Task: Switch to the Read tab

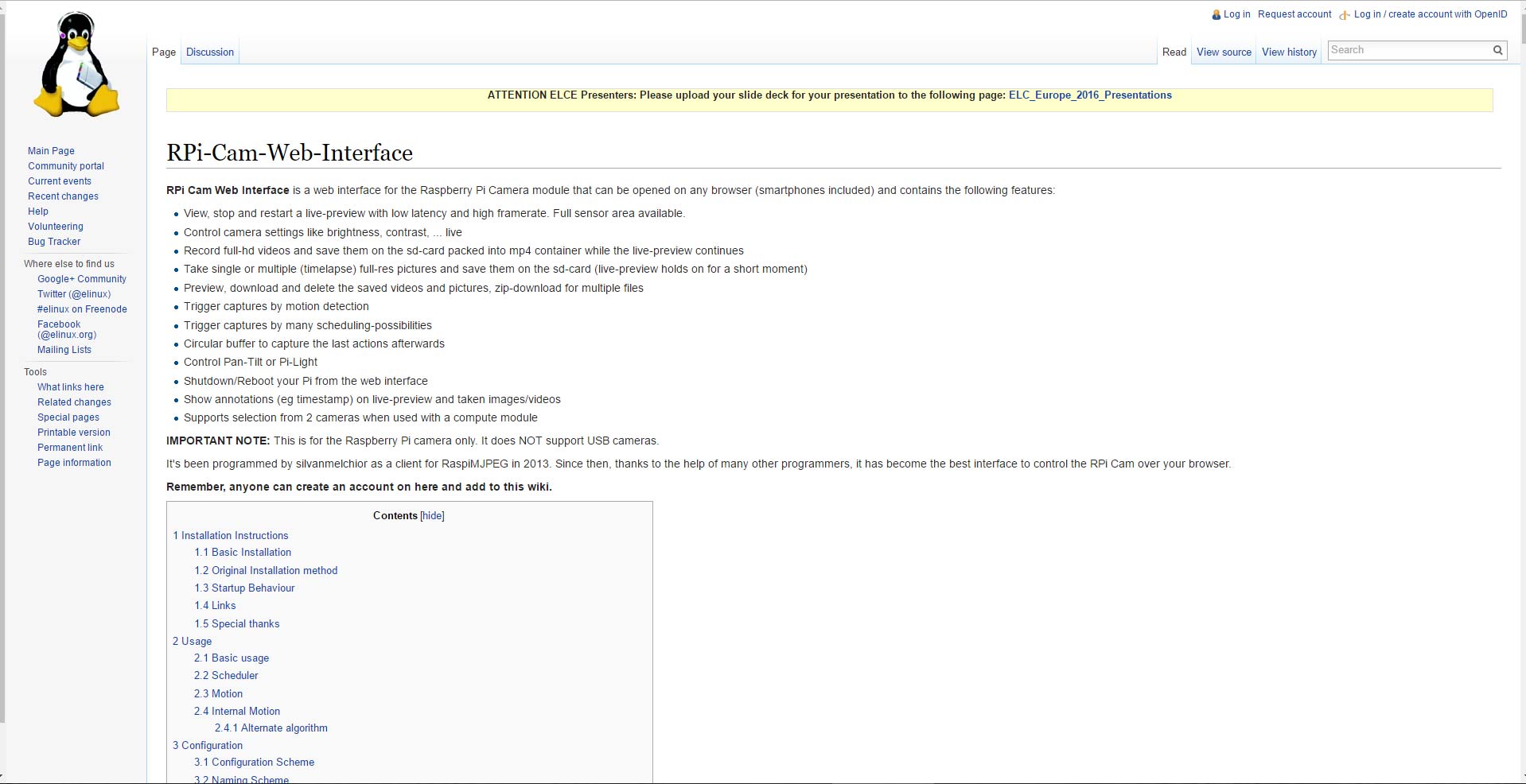Action: [1174, 52]
